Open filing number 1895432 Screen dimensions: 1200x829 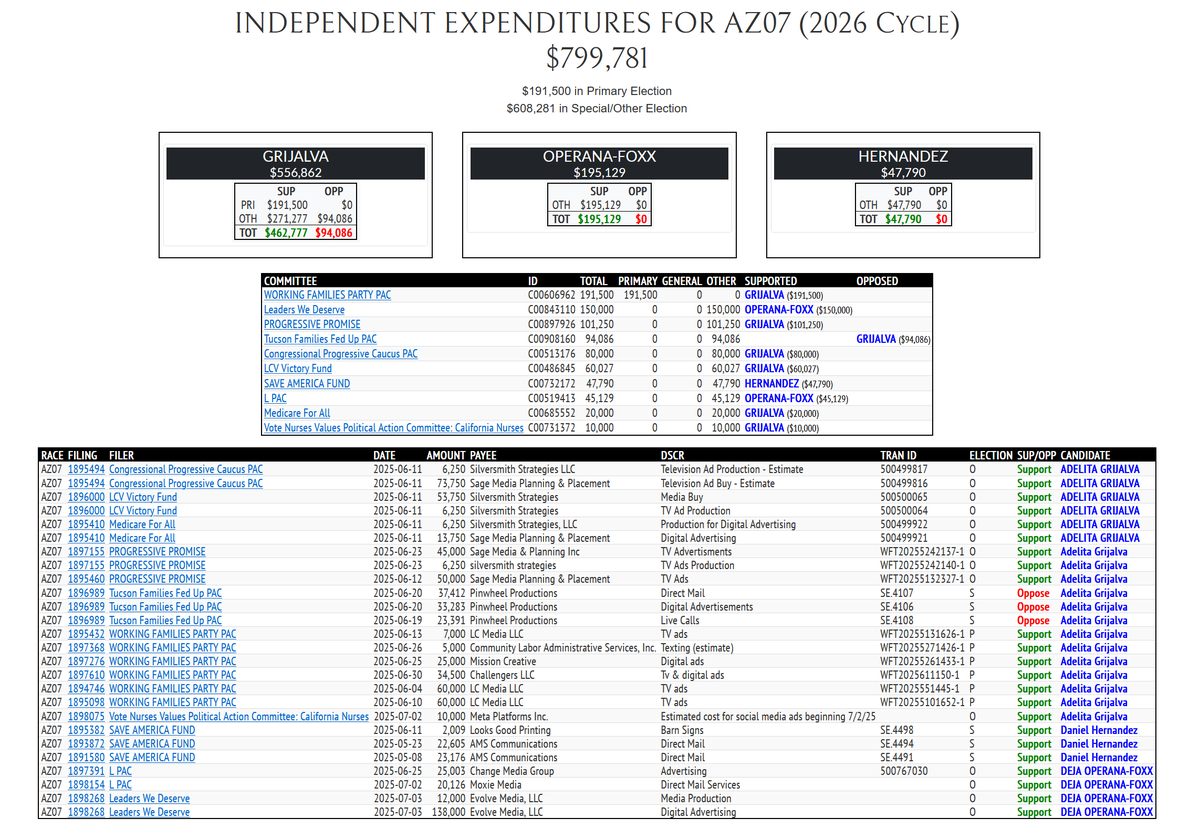click(x=85, y=634)
